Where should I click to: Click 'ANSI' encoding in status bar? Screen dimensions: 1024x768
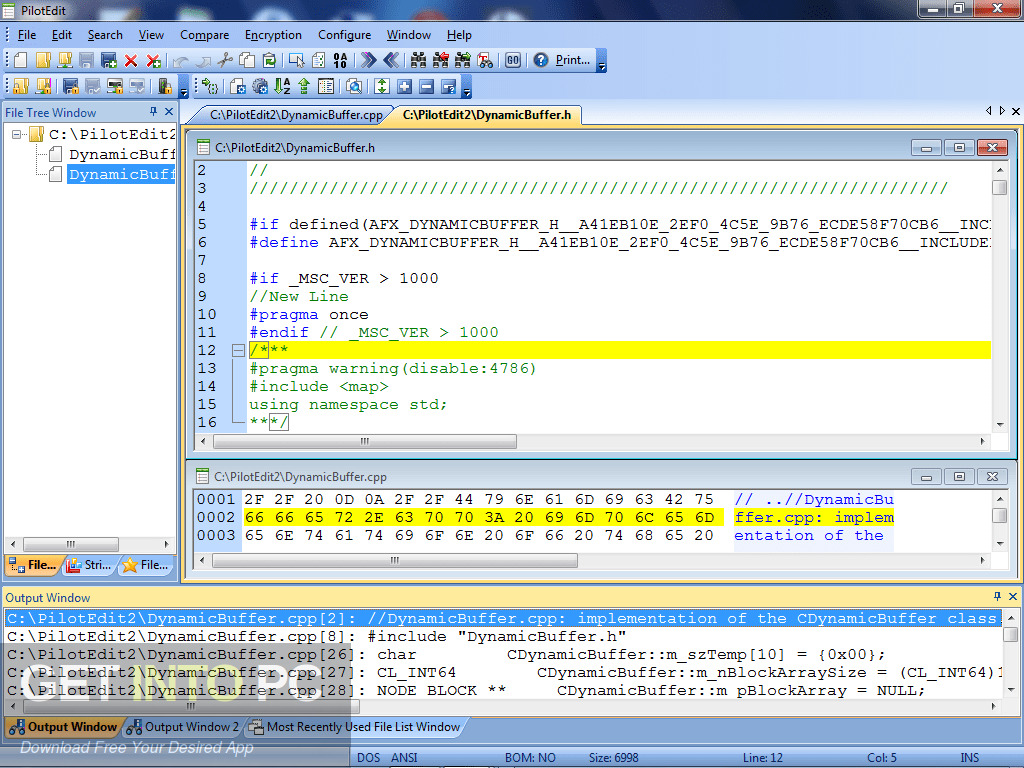coord(404,758)
